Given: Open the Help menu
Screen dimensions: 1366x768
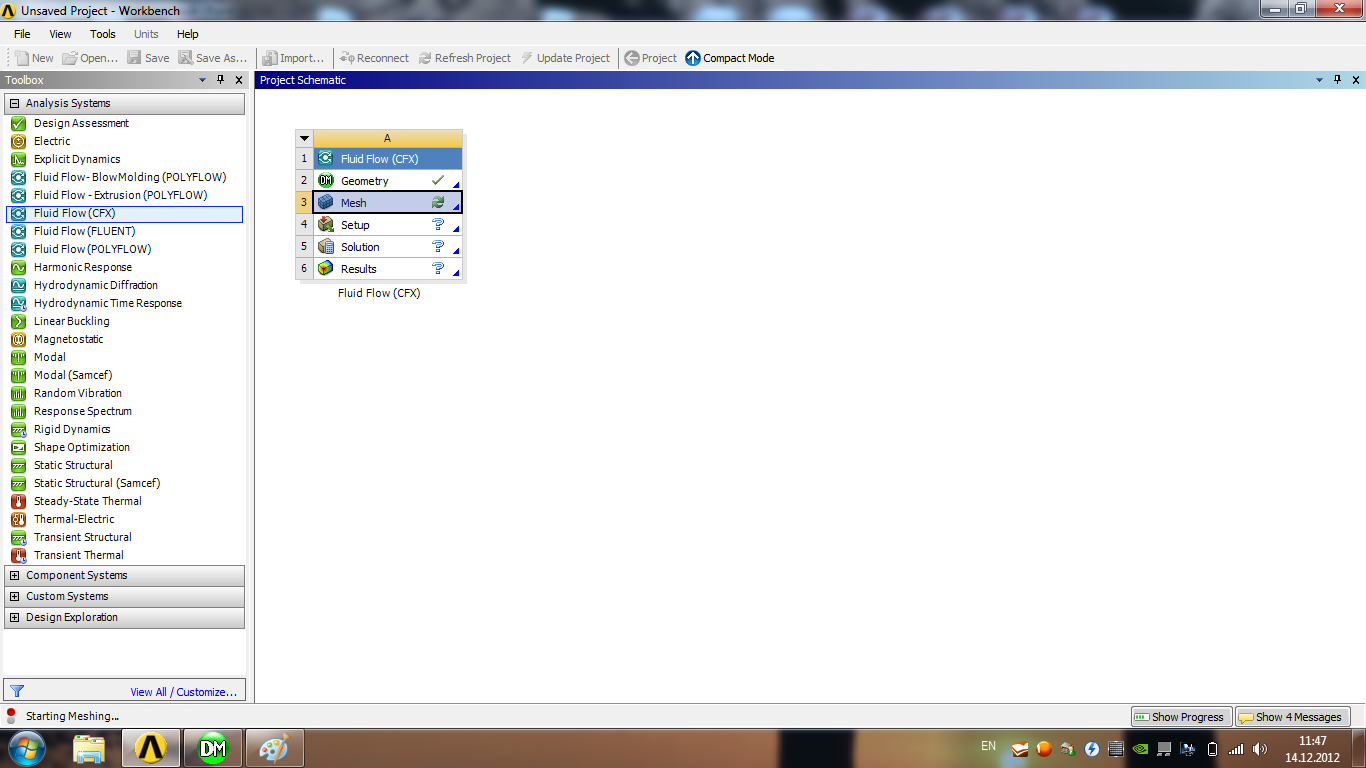Looking at the screenshot, I should (x=187, y=34).
